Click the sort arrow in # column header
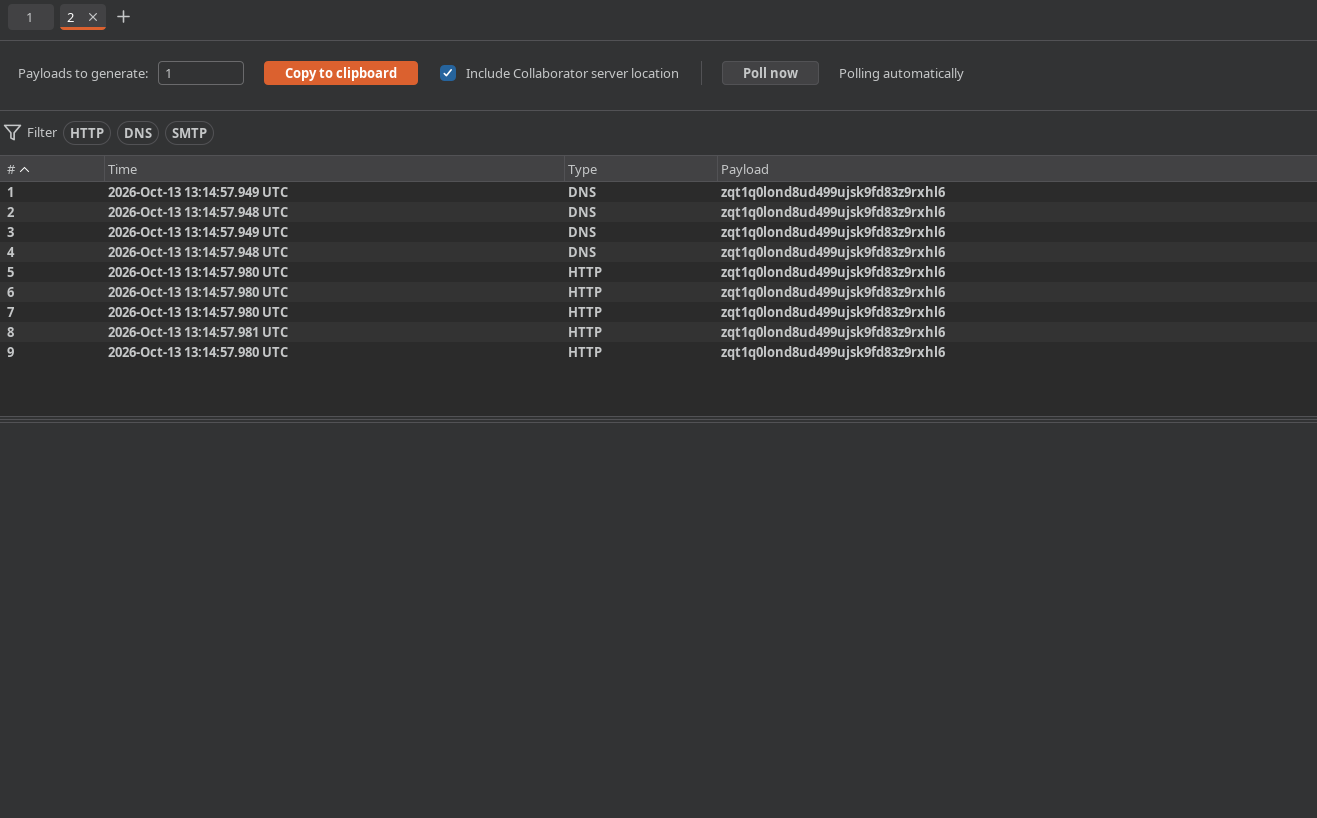The width and height of the screenshot is (1317, 818). tap(25, 170)
